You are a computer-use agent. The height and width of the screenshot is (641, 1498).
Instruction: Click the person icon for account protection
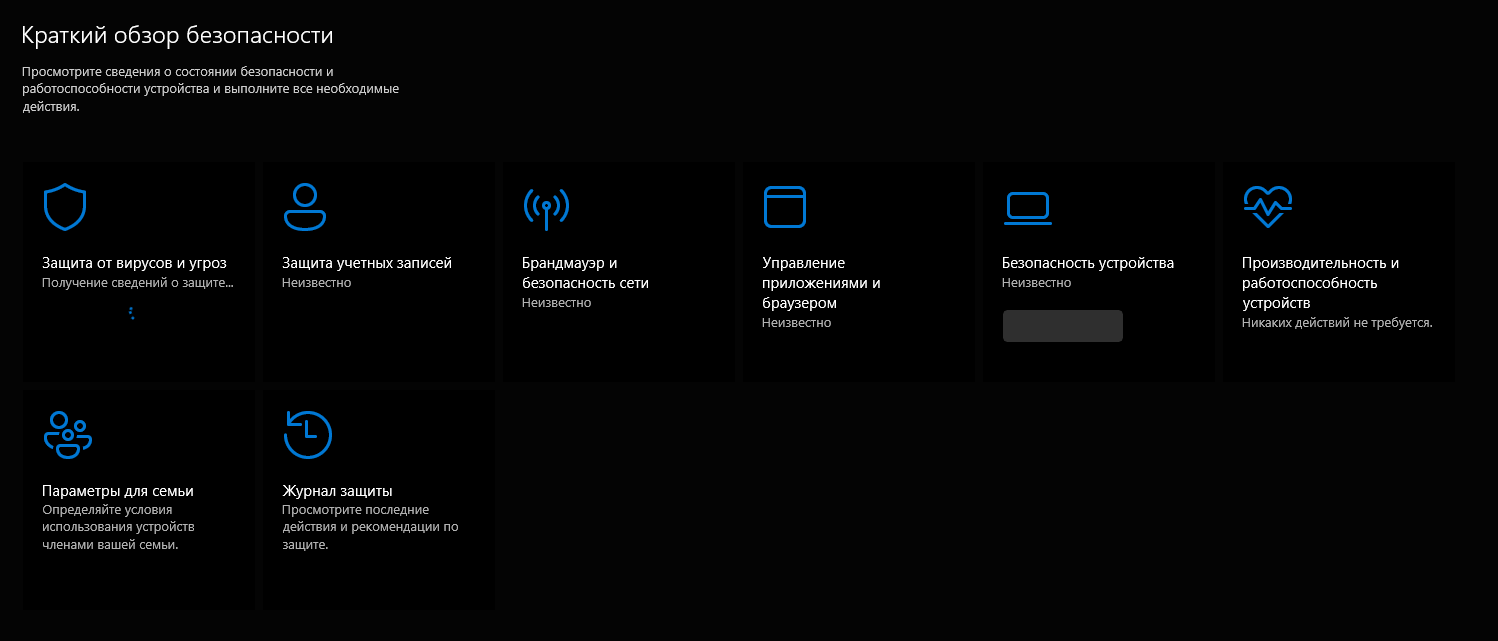[304, 207]
